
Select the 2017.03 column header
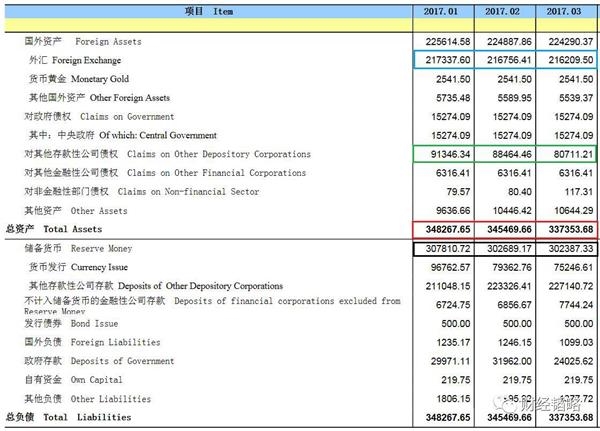tap(568, 10)
